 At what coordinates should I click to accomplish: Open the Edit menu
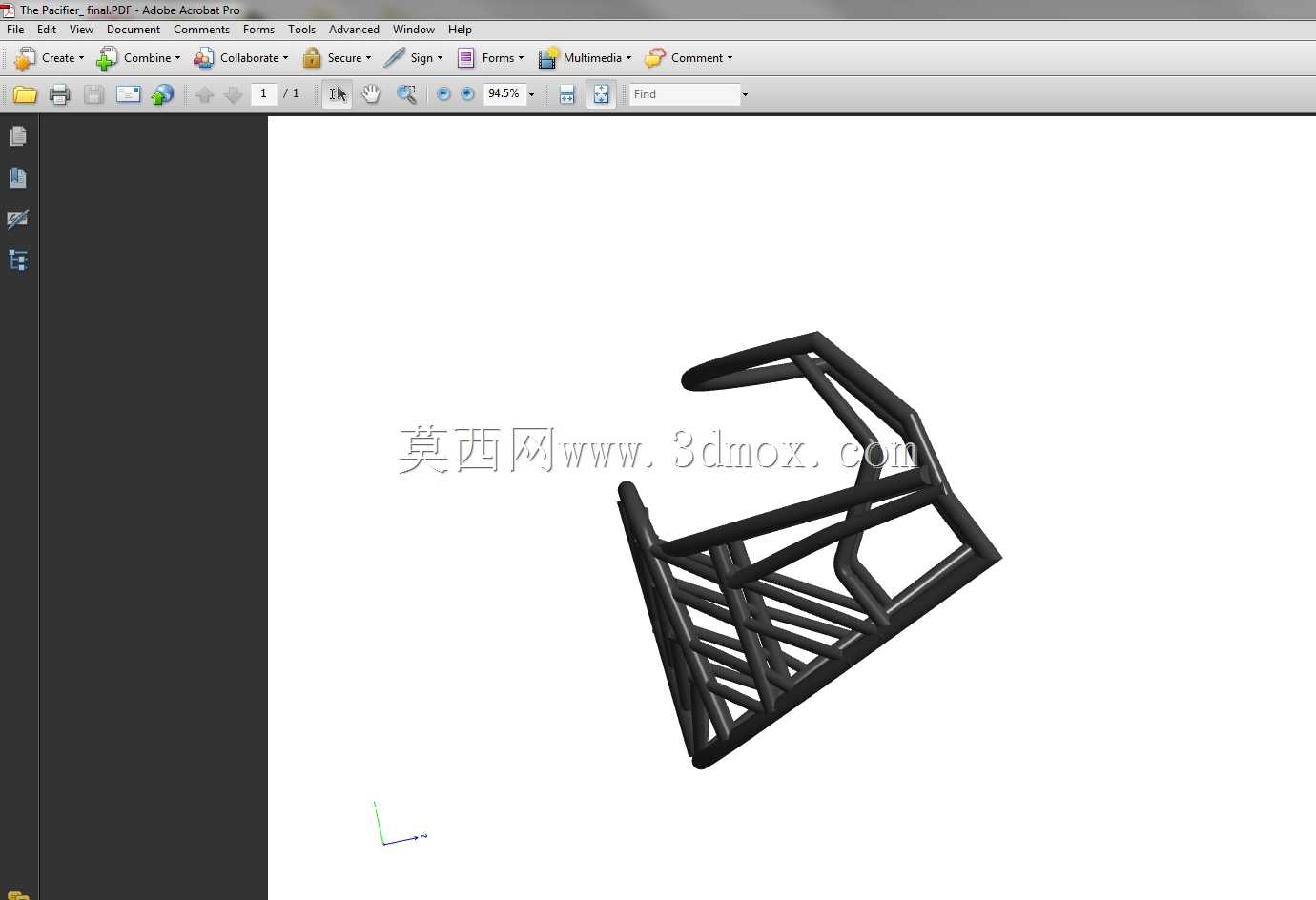(x=47, y=30)
